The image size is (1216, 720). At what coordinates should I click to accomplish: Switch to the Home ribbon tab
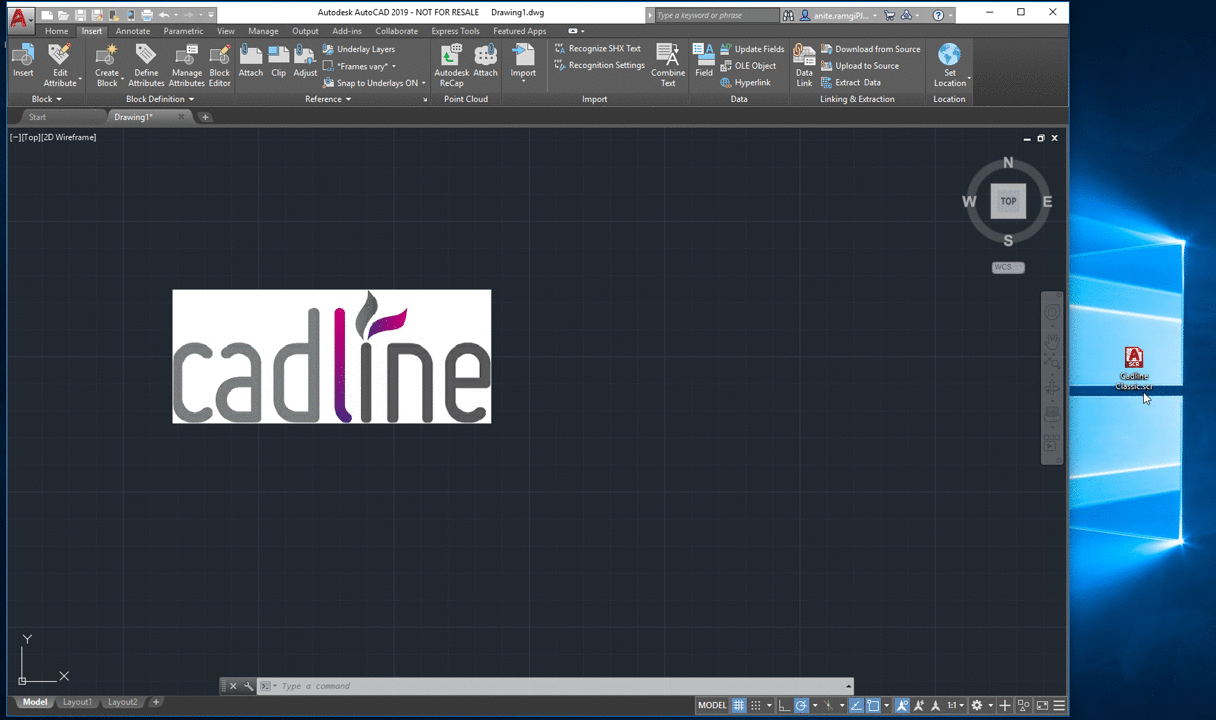tap(57, 31)
